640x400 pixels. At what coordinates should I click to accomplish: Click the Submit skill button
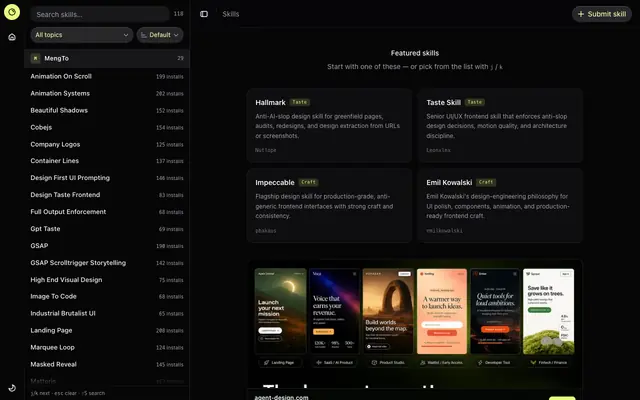click(x=602, y=14)
